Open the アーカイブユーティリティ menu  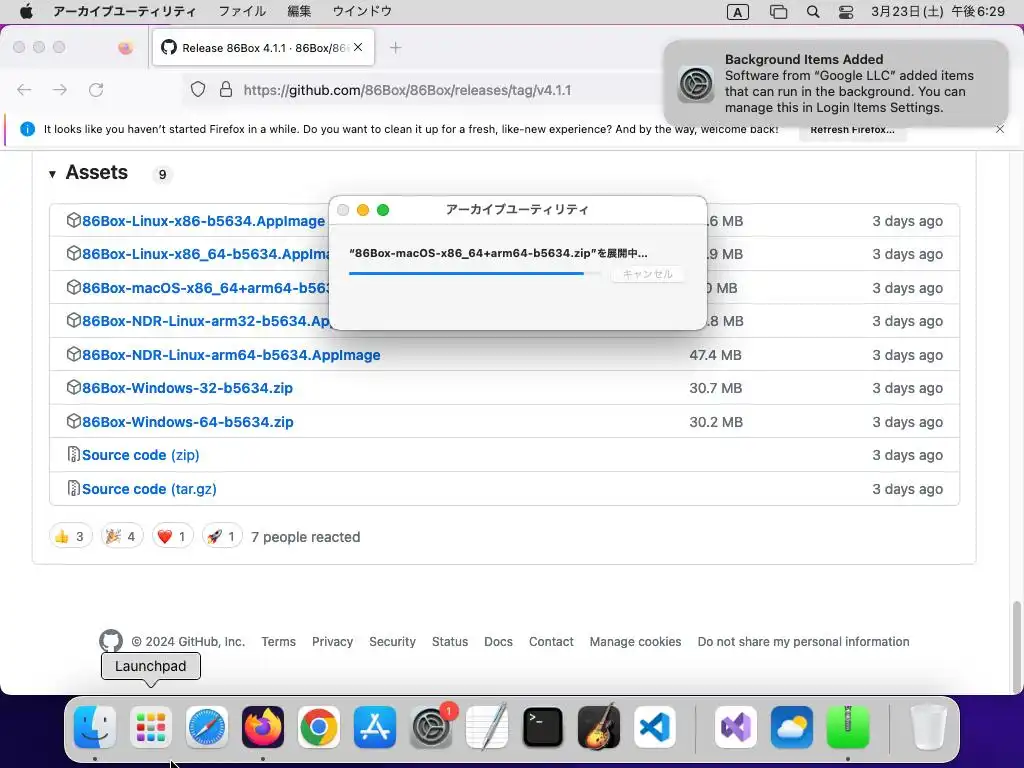coord(124,11)
